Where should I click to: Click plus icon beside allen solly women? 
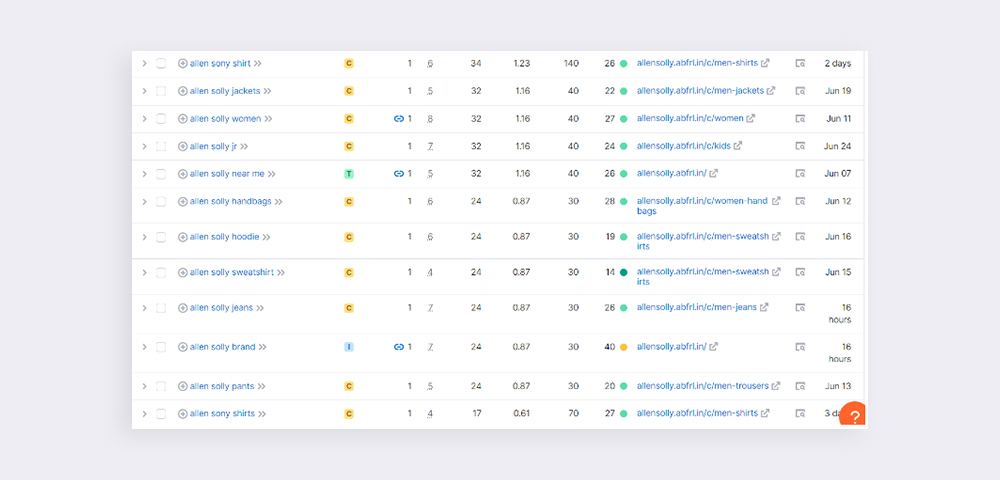[182, 119]
